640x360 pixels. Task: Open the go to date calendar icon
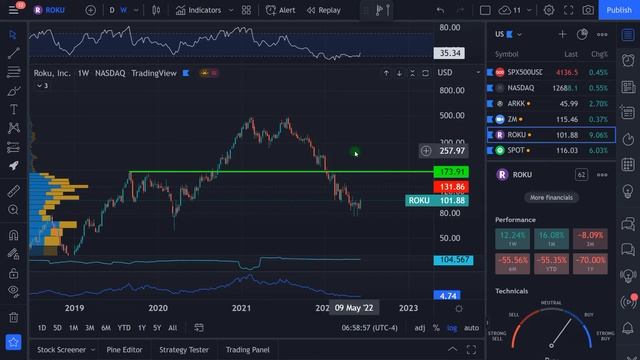click(x=199, y=328)
